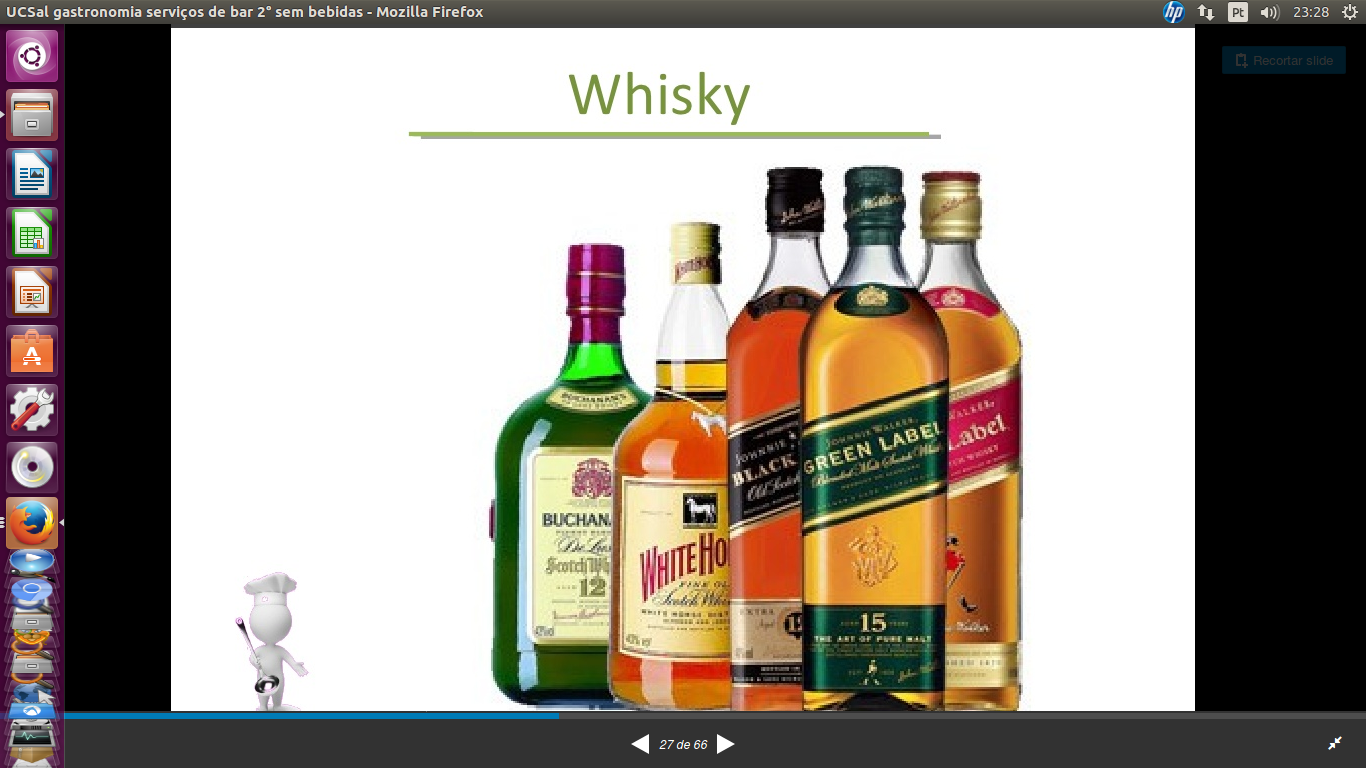
Task: Switch to Firefox in the dock
Action: point(32,523)
